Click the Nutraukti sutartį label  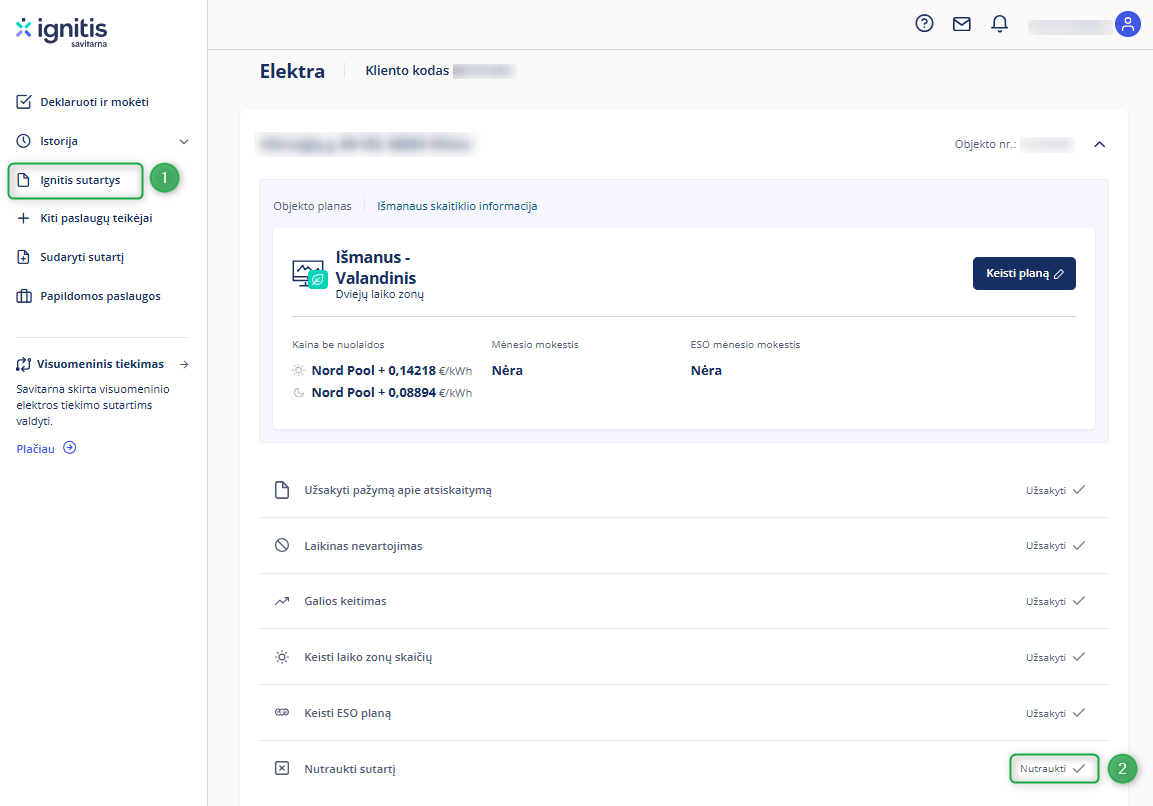coord(349,768)
